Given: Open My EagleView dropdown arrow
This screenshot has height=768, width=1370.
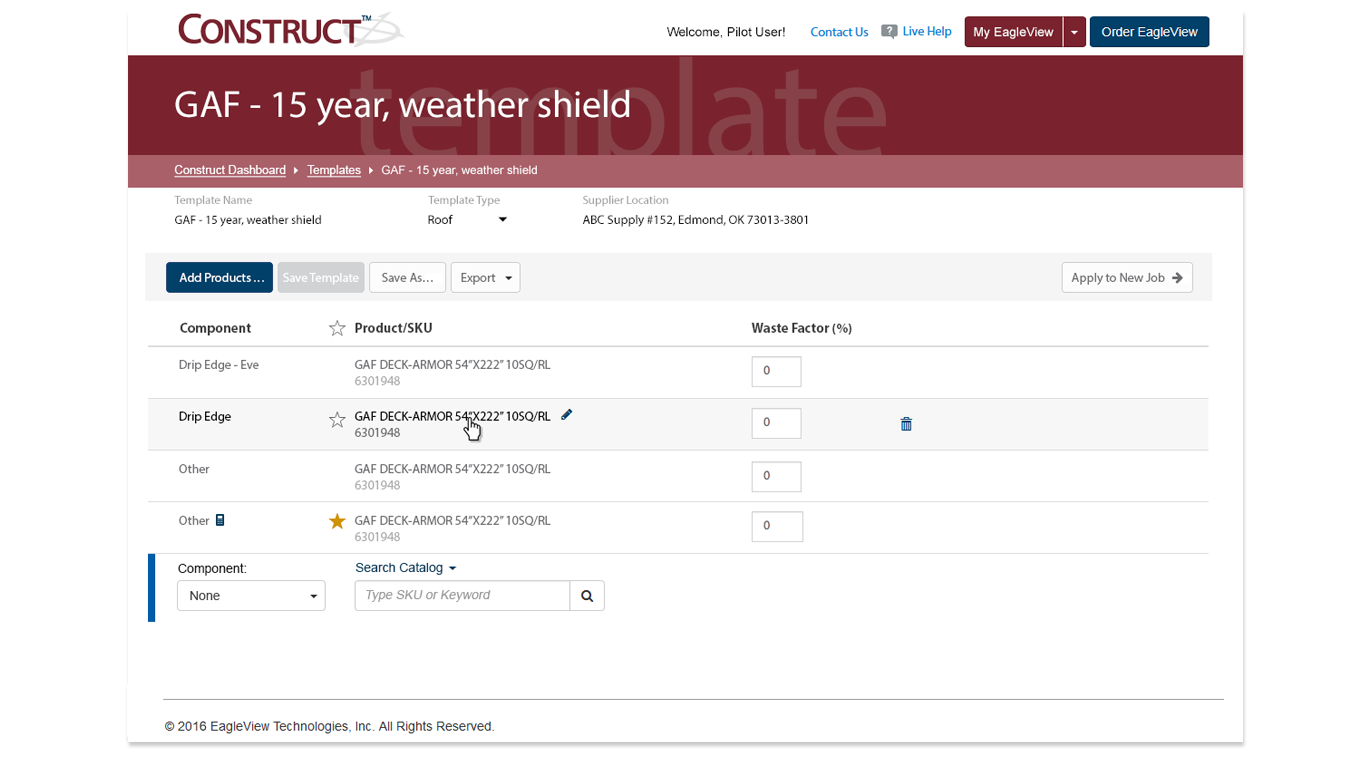Looking at the screenshot, I should [x=1074, y=32].
